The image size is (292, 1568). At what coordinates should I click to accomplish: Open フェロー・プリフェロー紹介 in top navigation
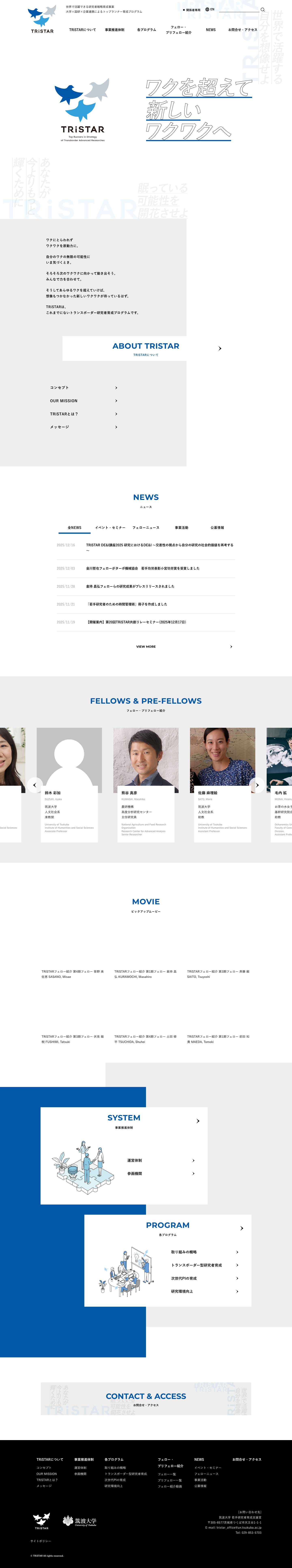(x=179, y=30)
